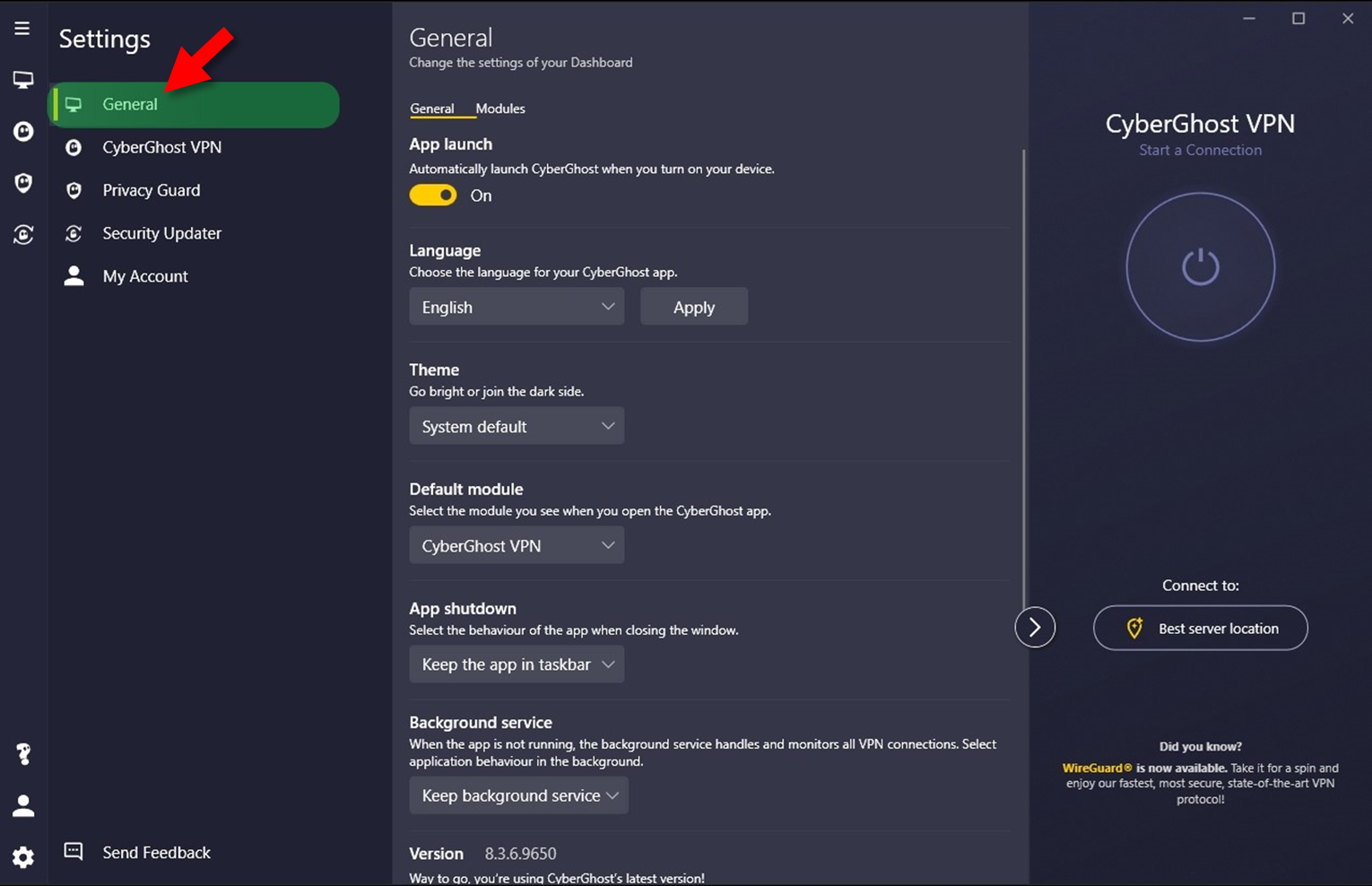The height and width of the screenshot is (886, 1372).
Task: Click the Send Feedback link
Action: pyautogui.click(x=156, y=852)
